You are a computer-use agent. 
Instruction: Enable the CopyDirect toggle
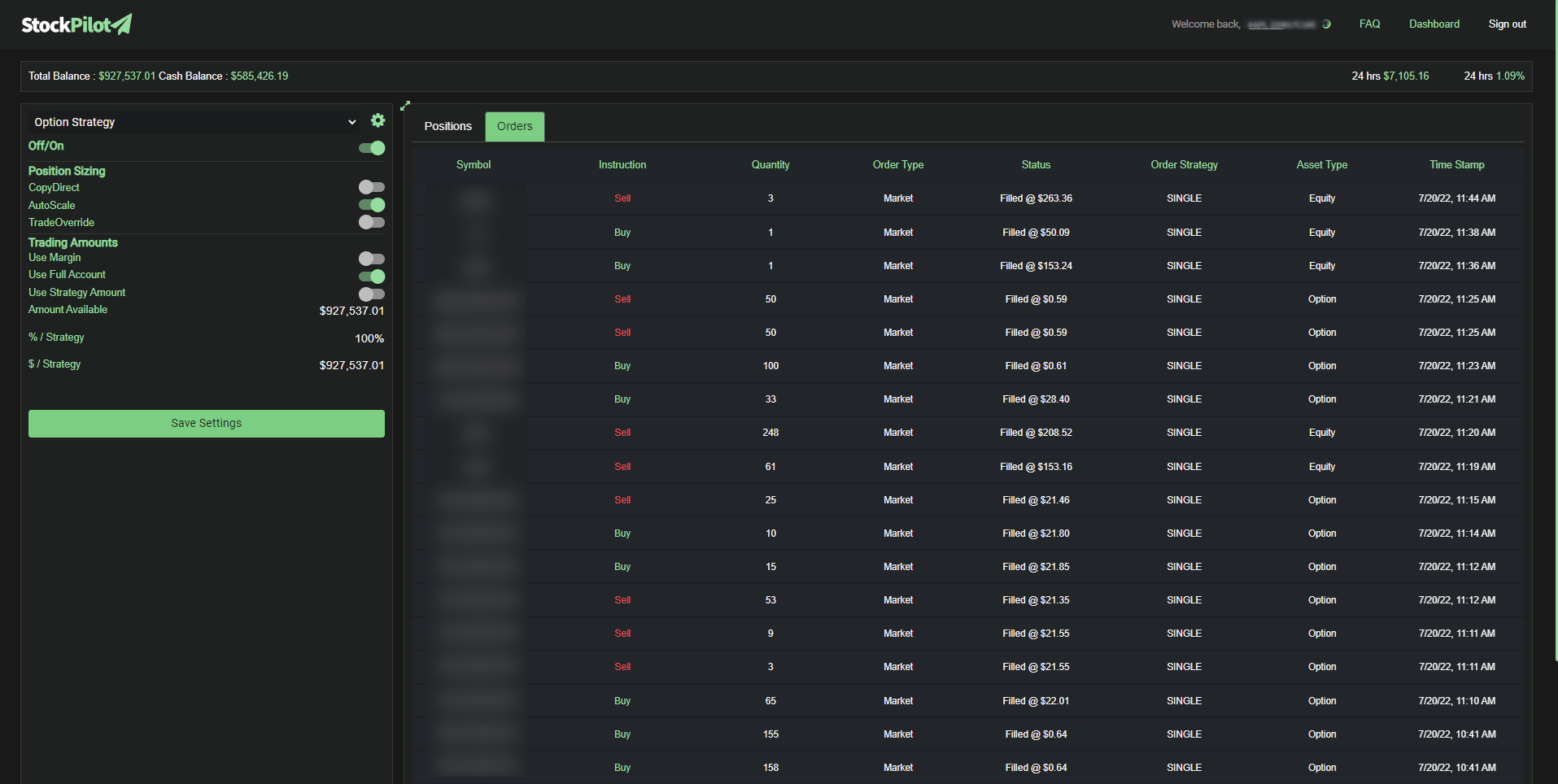click(x=371, y=187)
